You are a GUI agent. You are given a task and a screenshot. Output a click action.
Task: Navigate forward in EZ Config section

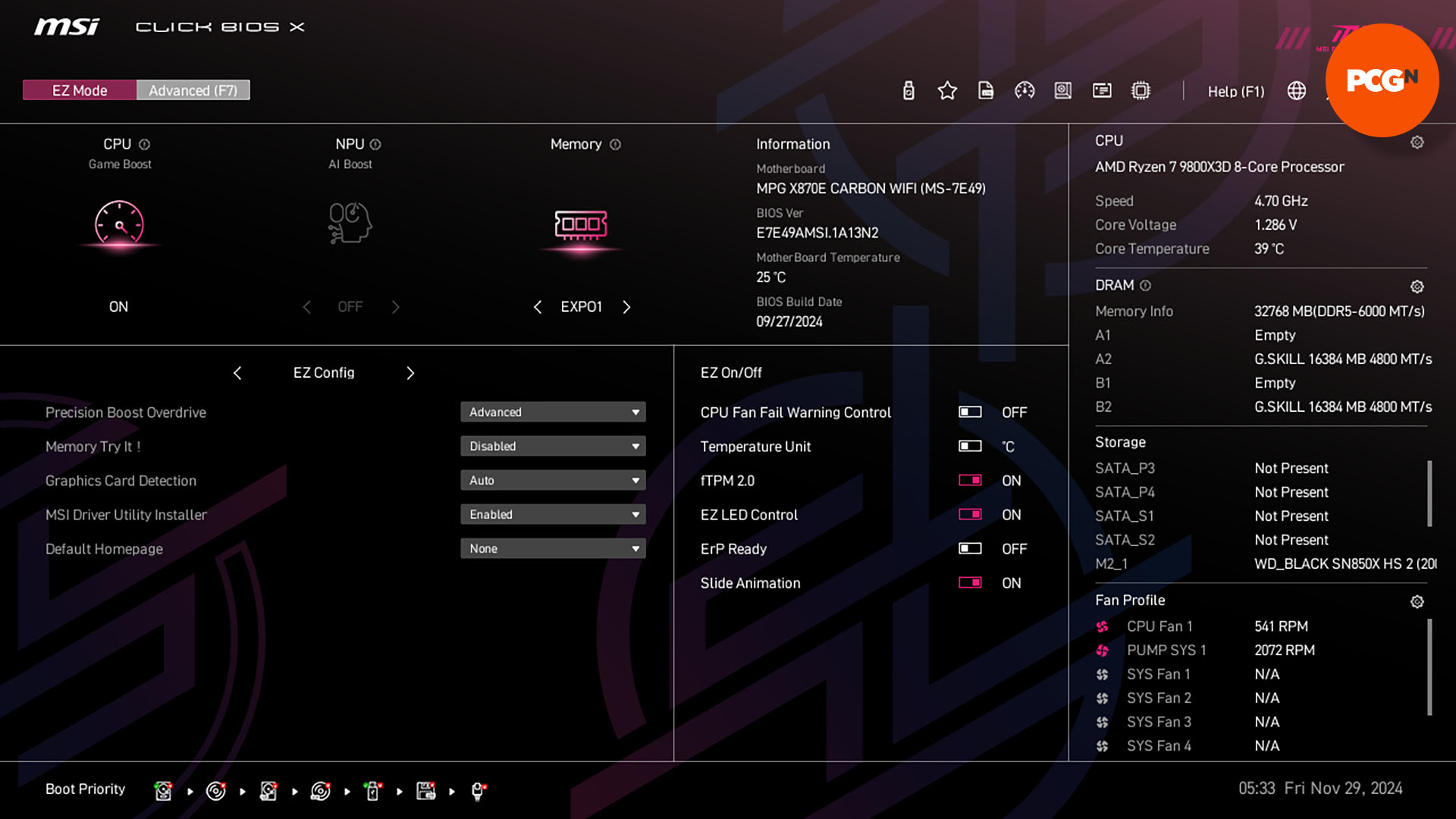[411, 372]
